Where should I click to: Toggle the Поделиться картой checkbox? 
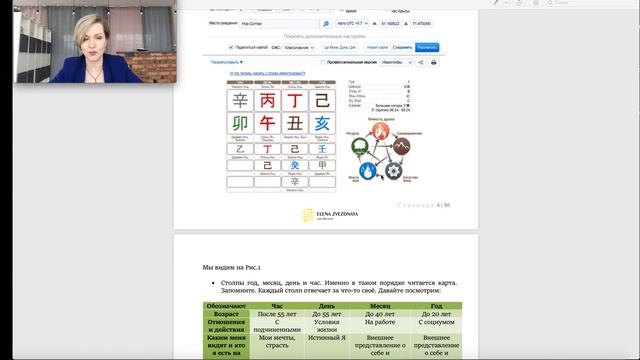(231, 47)
